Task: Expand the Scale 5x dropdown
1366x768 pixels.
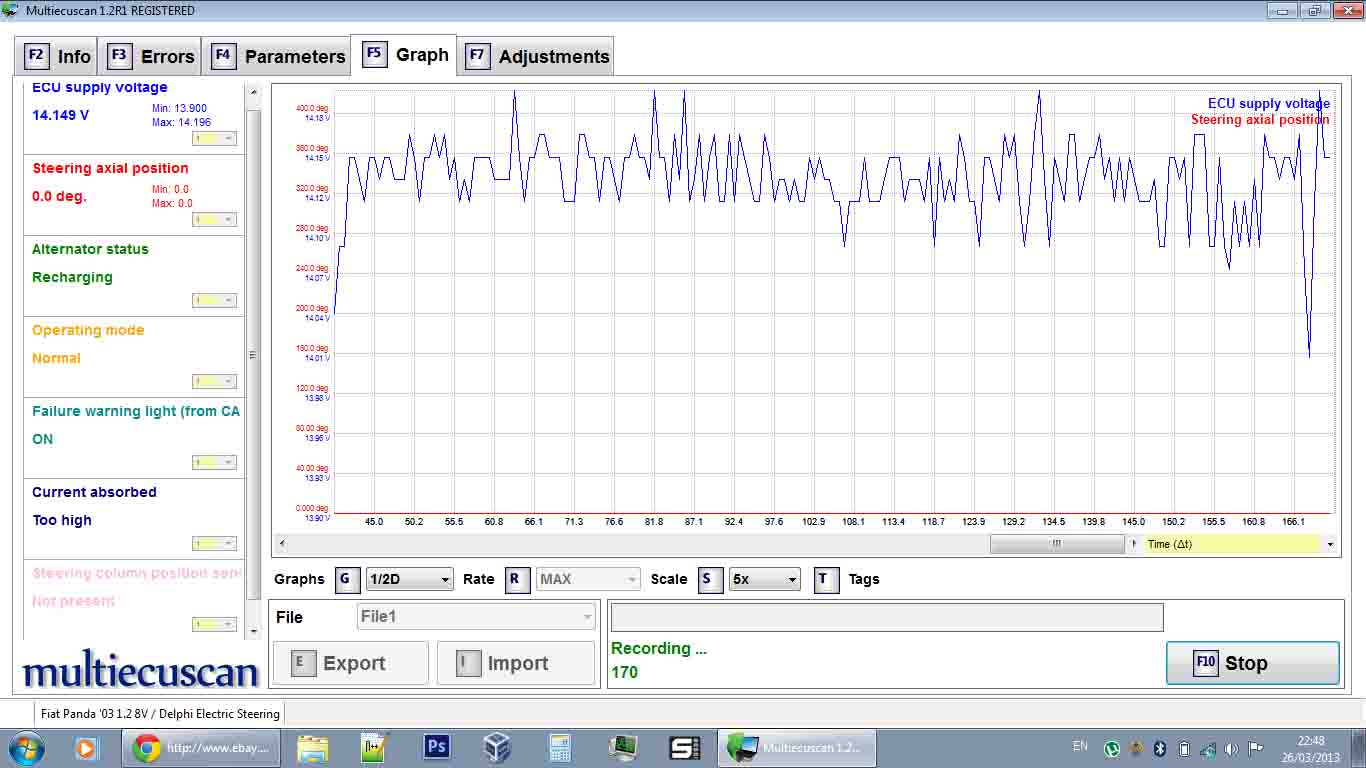Action: (x=764, y=579)
